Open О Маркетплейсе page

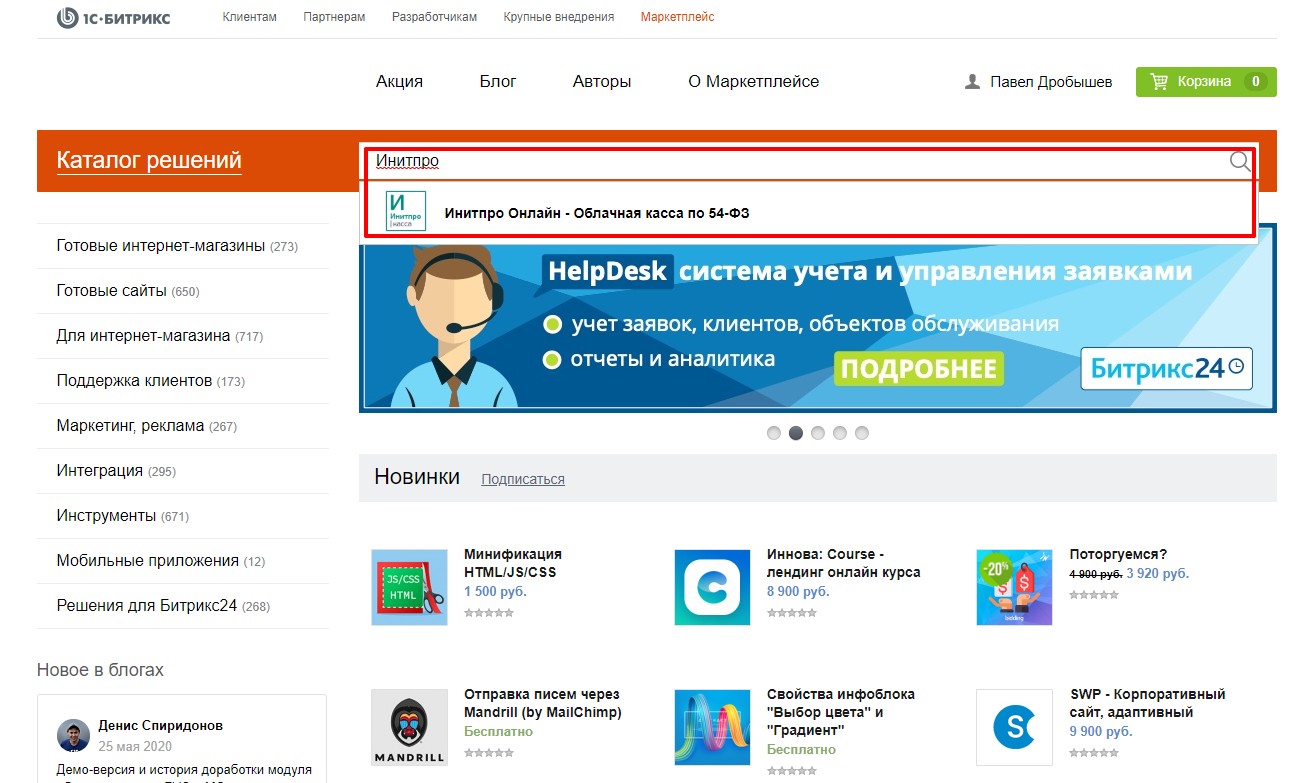coord(753,82)
